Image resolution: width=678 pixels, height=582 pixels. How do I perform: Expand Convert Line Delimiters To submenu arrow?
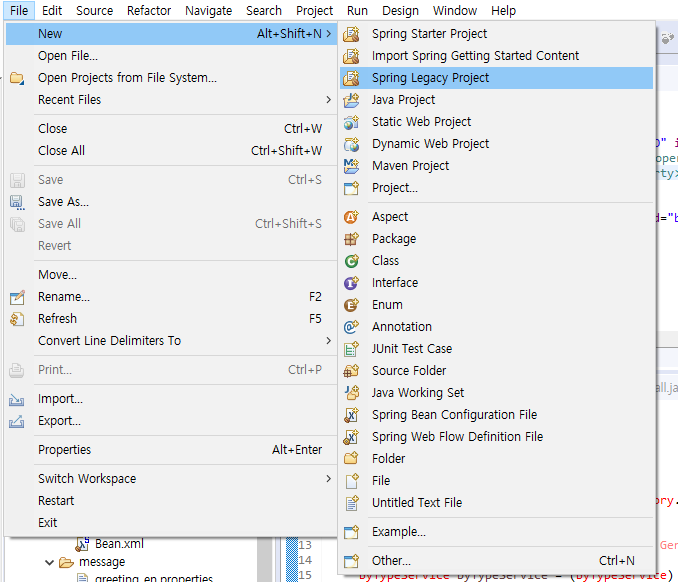coord(329,341)
